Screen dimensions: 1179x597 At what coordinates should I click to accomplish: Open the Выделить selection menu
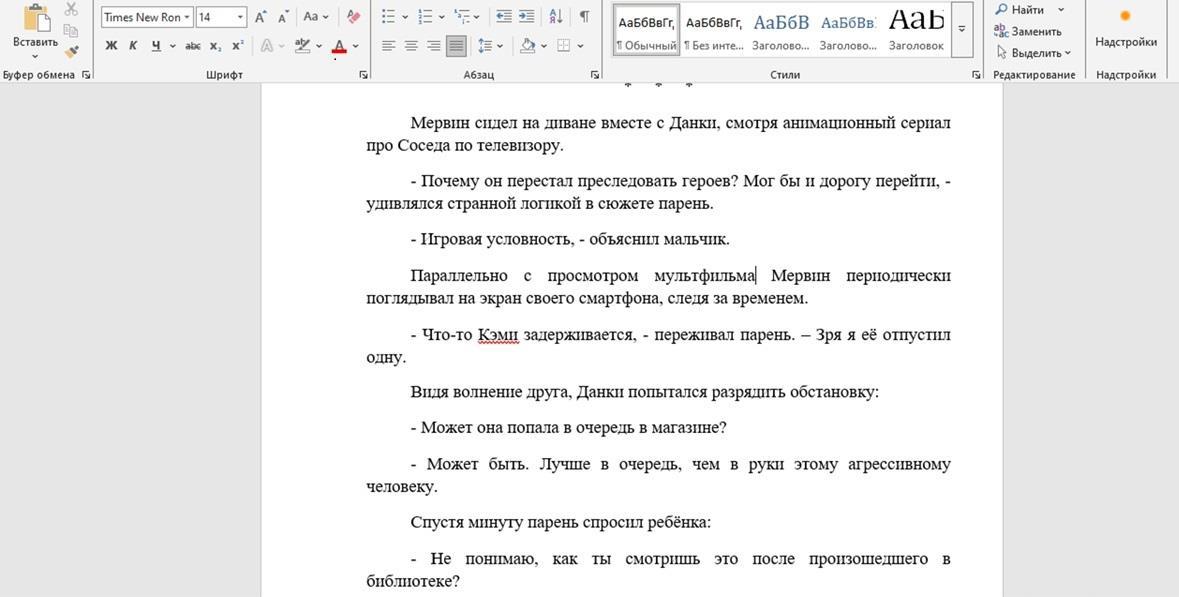tap(1034, 53)
